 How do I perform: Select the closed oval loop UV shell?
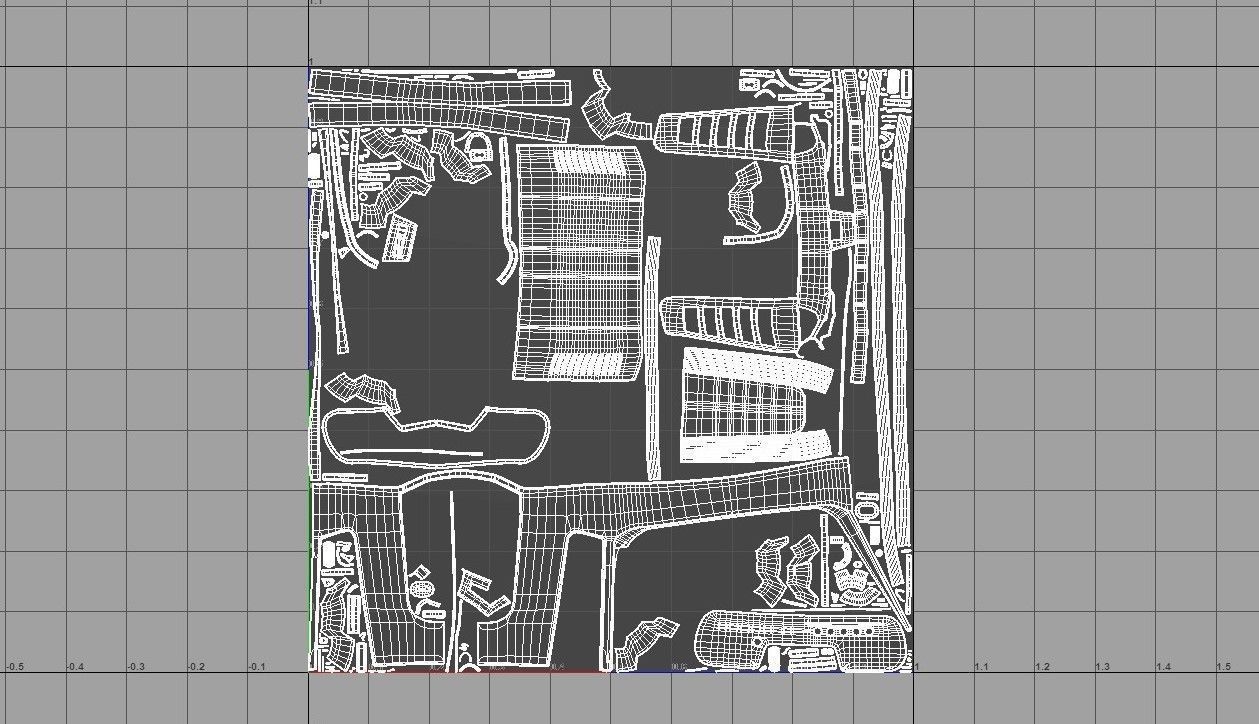[x=436, y=438]
